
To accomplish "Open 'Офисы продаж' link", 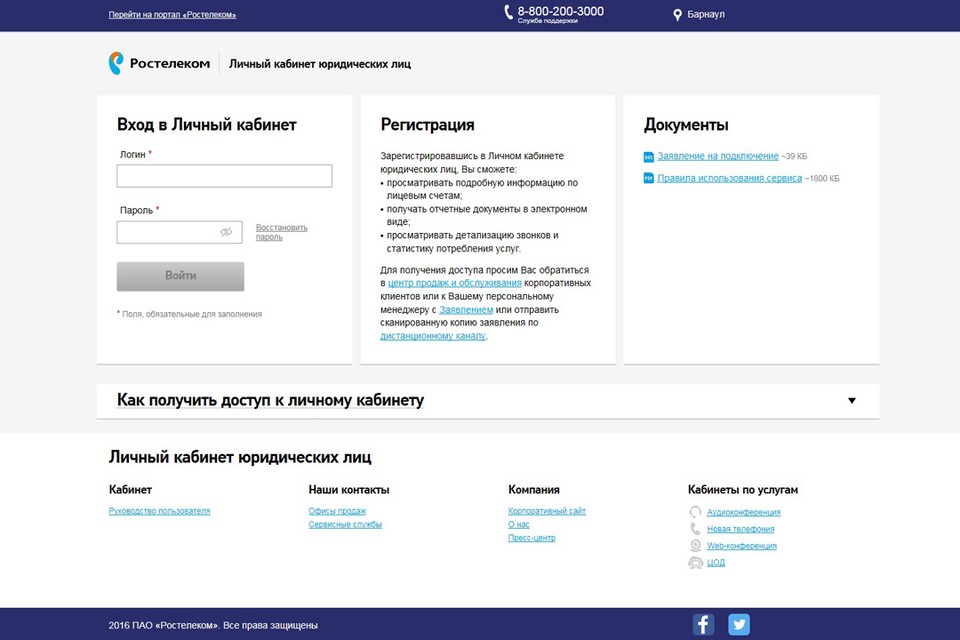I will click(337, 511).
